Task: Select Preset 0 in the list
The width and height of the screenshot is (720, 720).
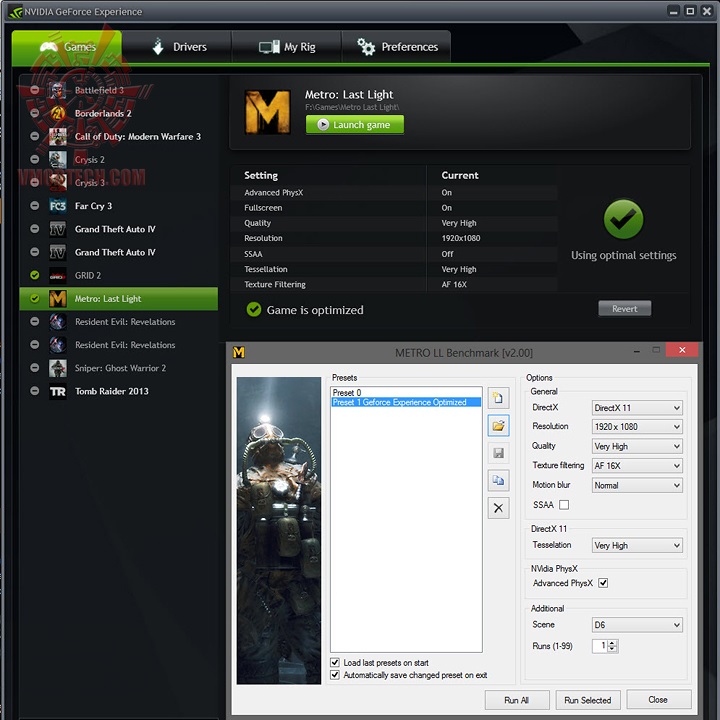Action: 405,393
